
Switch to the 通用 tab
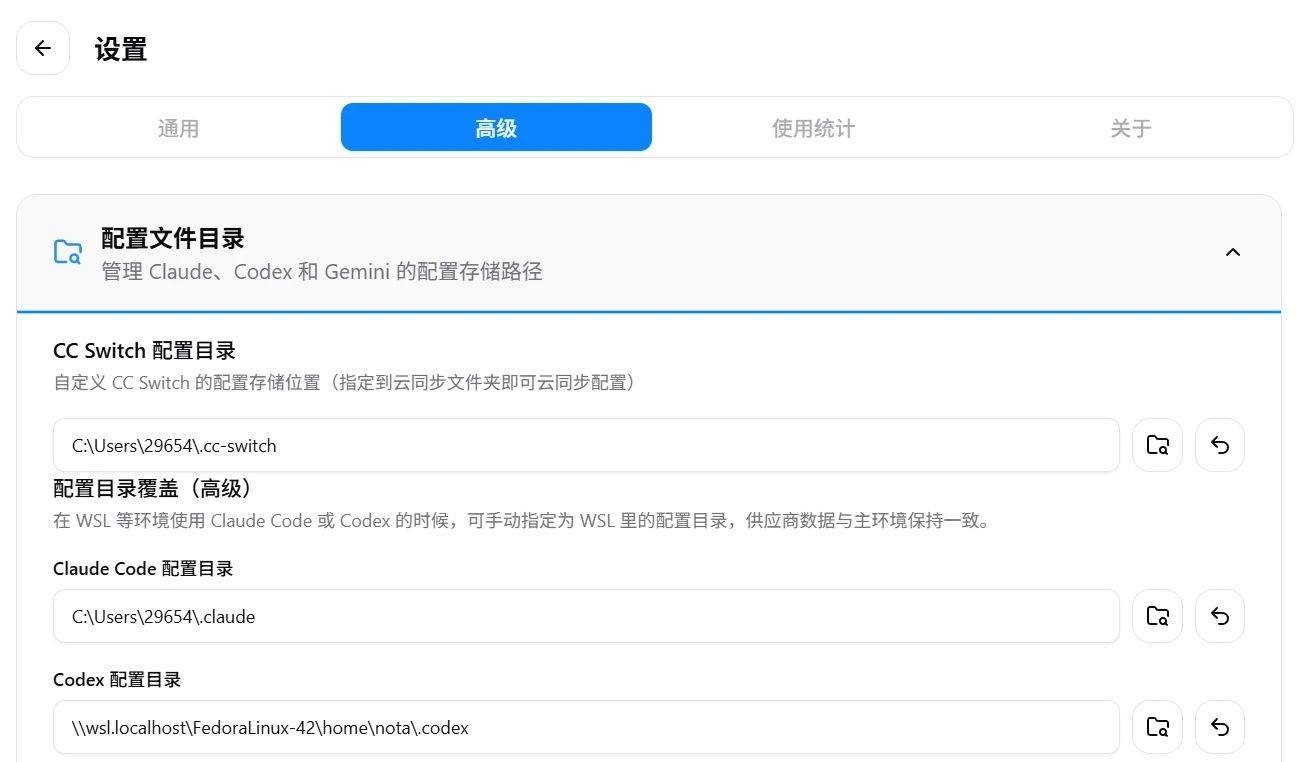tap(178, 128)
